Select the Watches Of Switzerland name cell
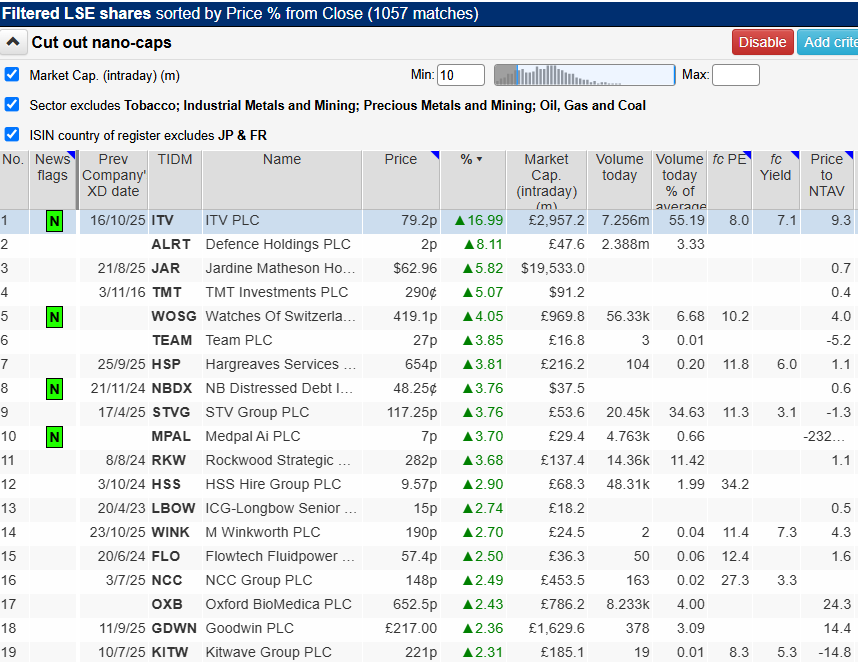Image resolution: width=858 pixels, height=662 pixels. [x=282, y=317]
